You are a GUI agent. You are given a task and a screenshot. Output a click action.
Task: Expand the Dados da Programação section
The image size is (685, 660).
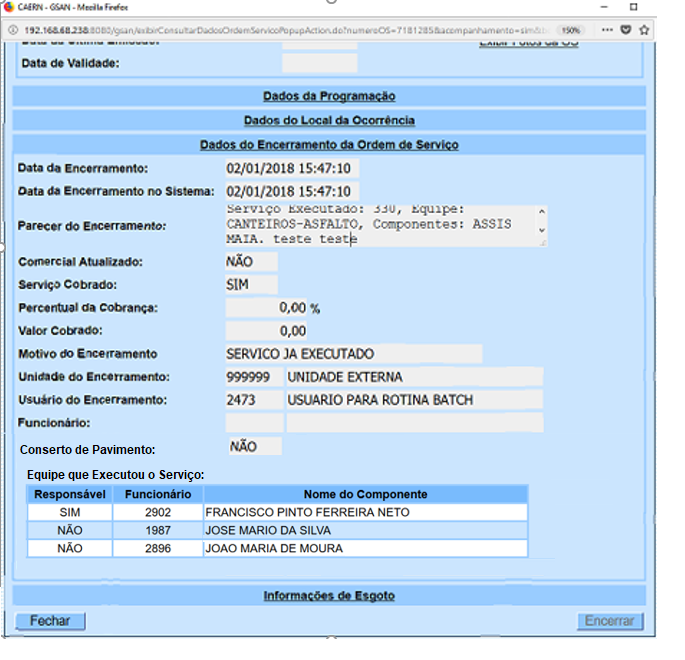(x=329, y=96)
